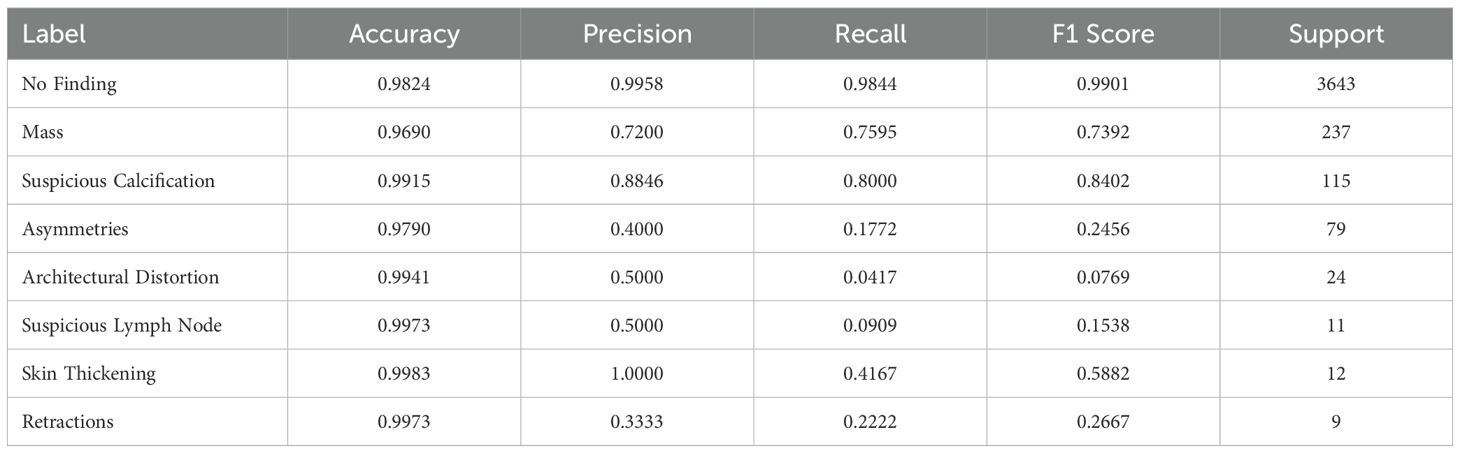Click Suspicious Calcification F1 value 0.8402

click(1103, 181)
